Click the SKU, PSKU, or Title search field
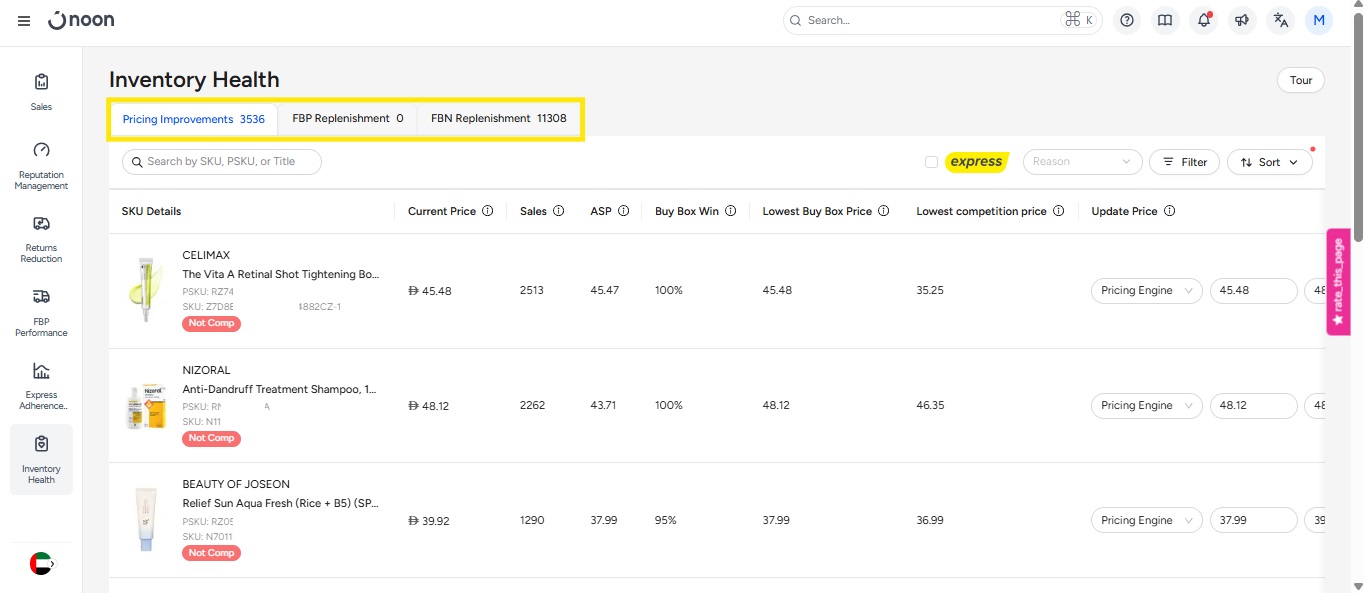1364x593 pixels. [222, 162]
